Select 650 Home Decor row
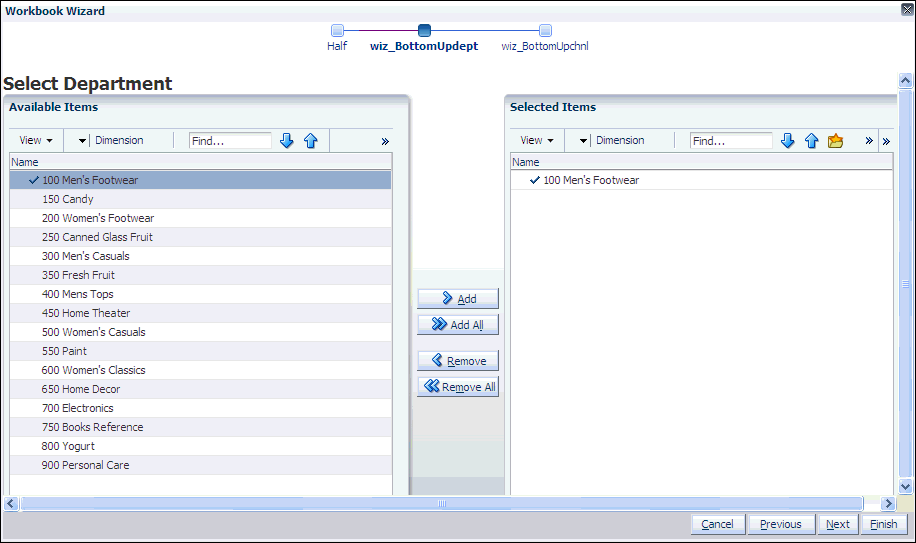 click(x=200, y=389)
